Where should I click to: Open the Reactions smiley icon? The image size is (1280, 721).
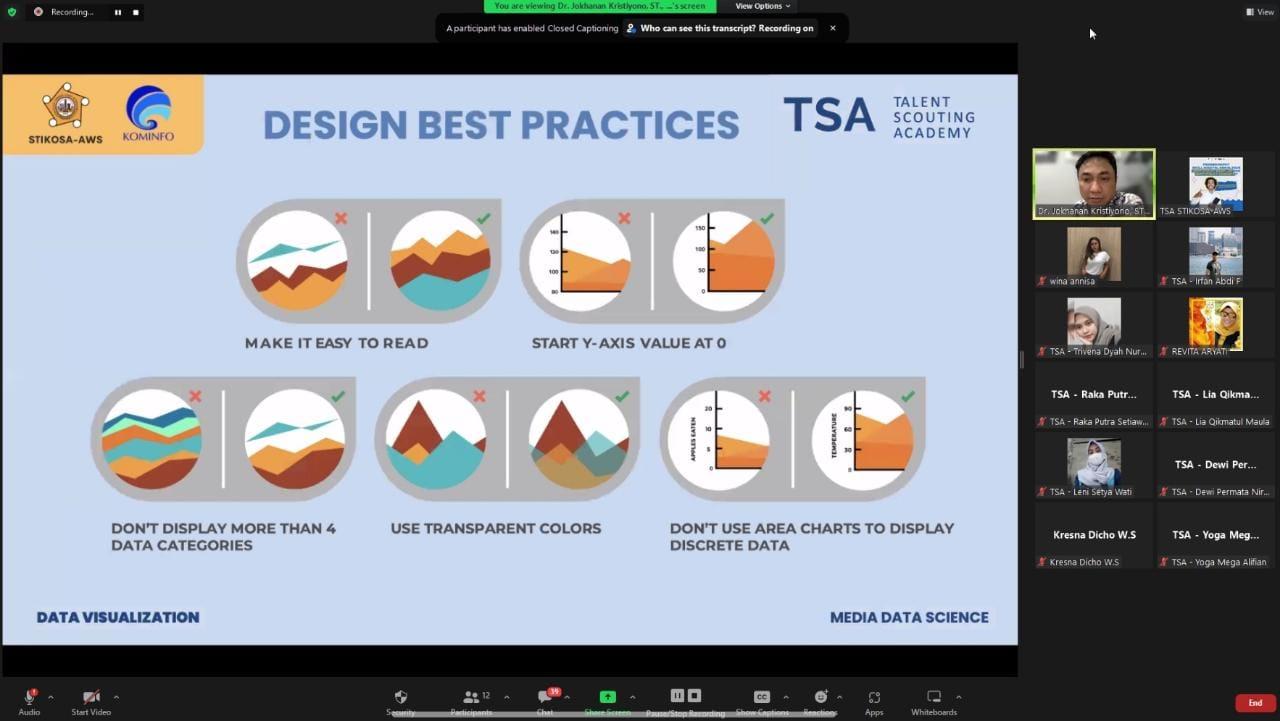(x=820, y=697)
